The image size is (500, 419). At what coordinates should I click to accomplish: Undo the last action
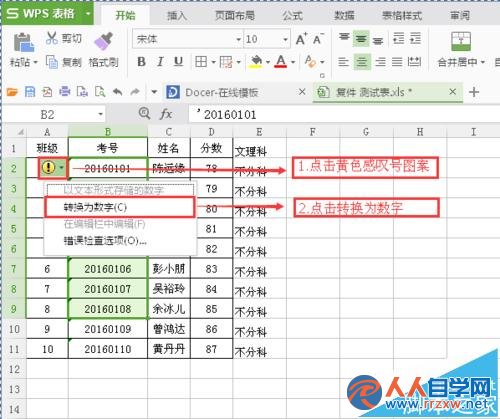tap(118, 92)
